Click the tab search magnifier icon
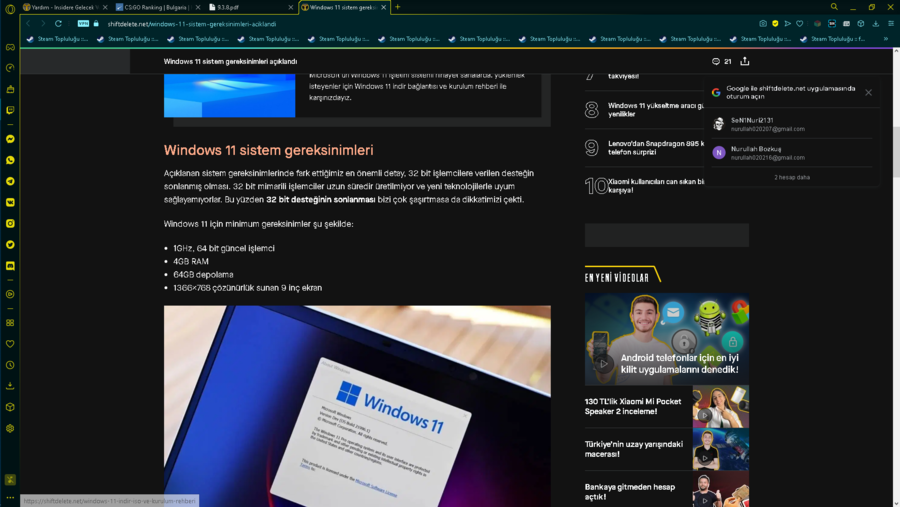 point(834,7)
